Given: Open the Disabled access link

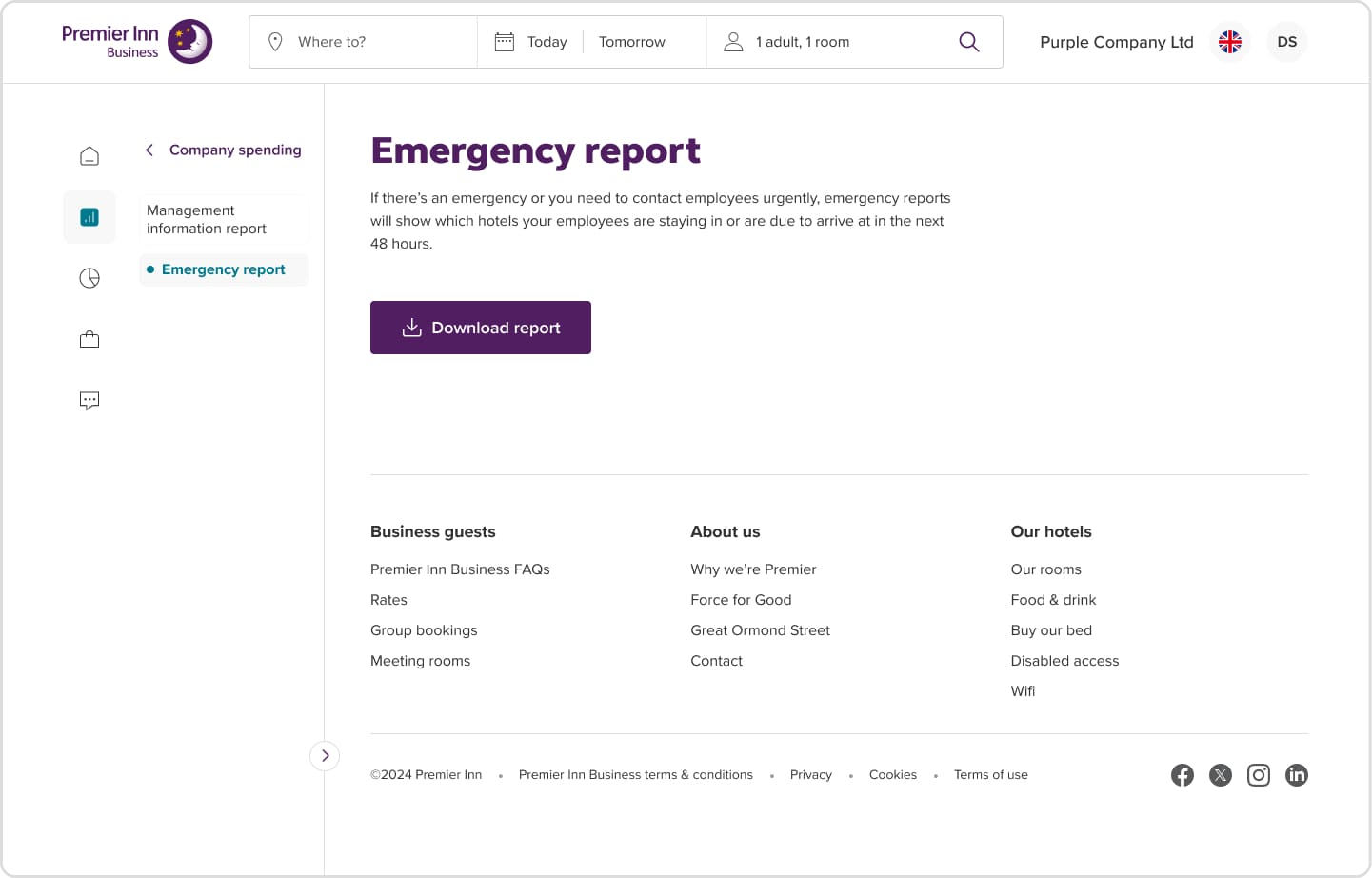Looking at the screenshot, I should click(x=1064, y=661).
